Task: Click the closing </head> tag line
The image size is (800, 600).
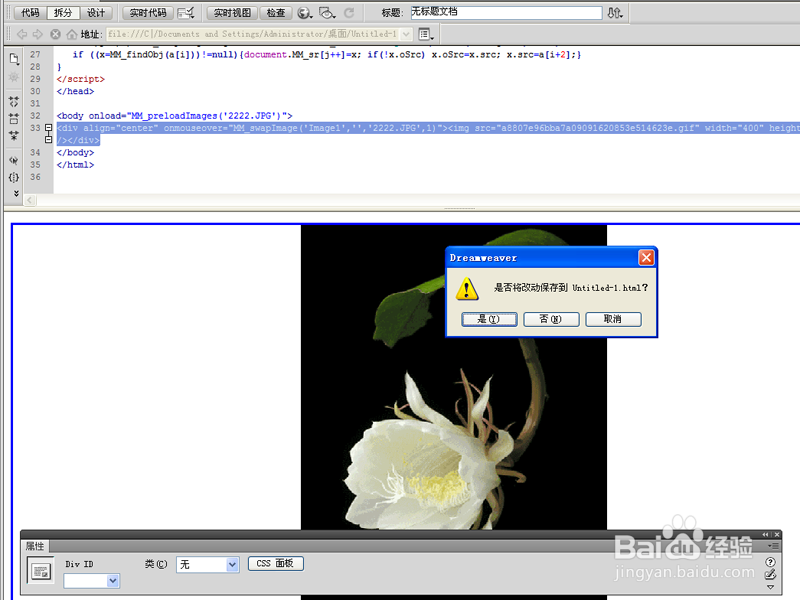Action: (x=75, y=91)
